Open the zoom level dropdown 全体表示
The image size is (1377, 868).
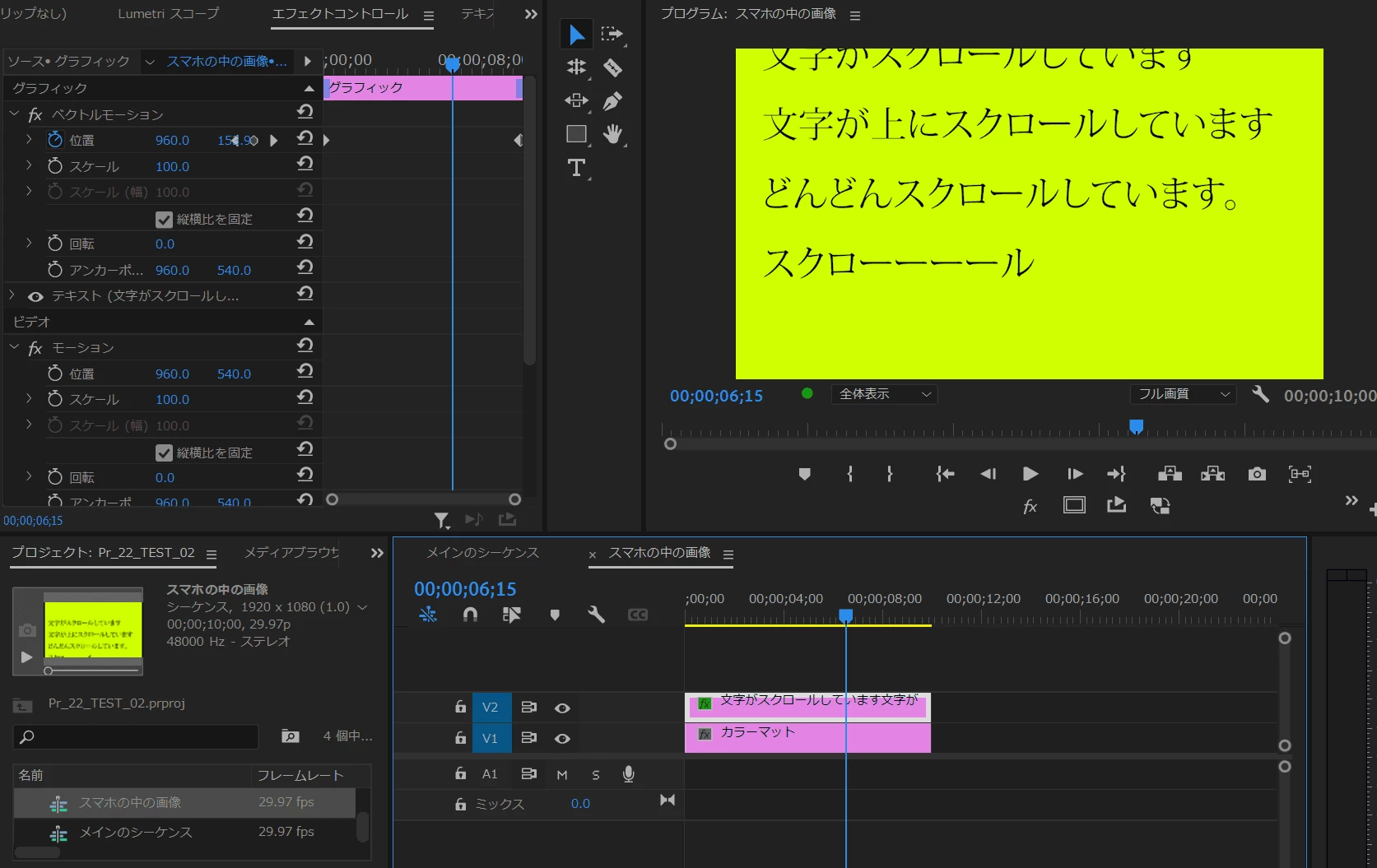tap(884, 394)
